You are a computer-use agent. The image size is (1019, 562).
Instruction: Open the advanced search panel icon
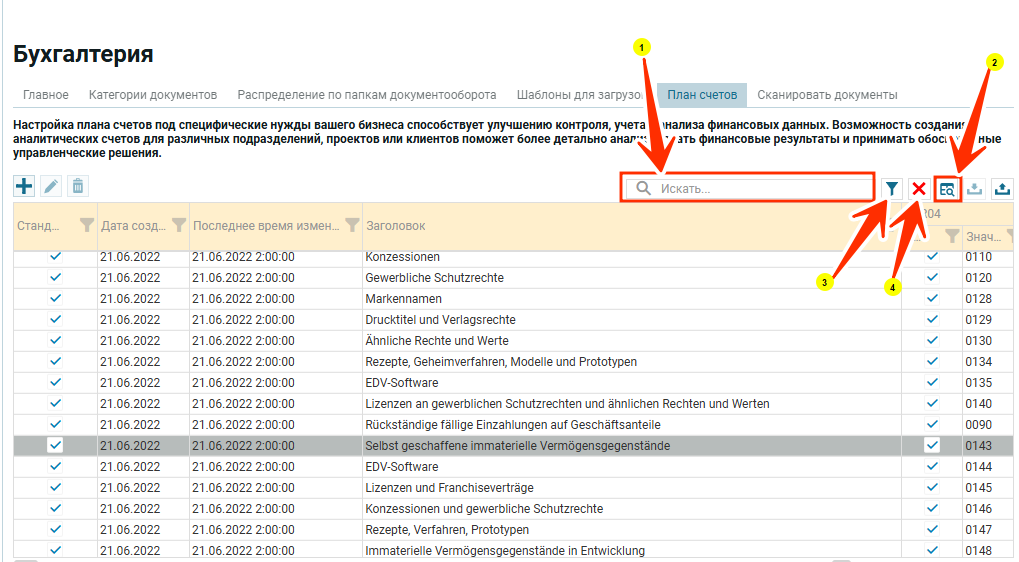point(948,188)
